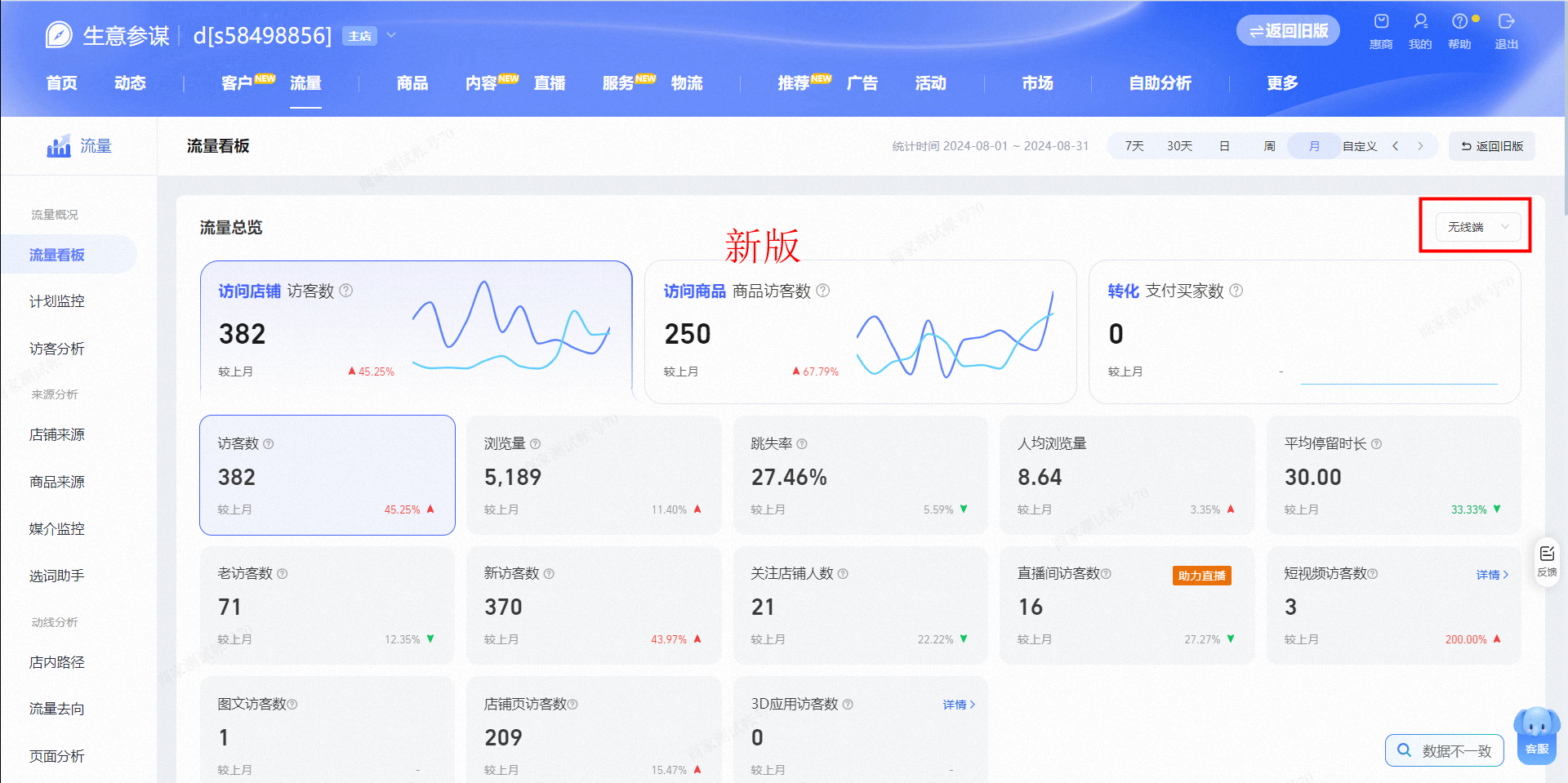Open 短视频访客数 详情 link

(x=1492, y=575)
